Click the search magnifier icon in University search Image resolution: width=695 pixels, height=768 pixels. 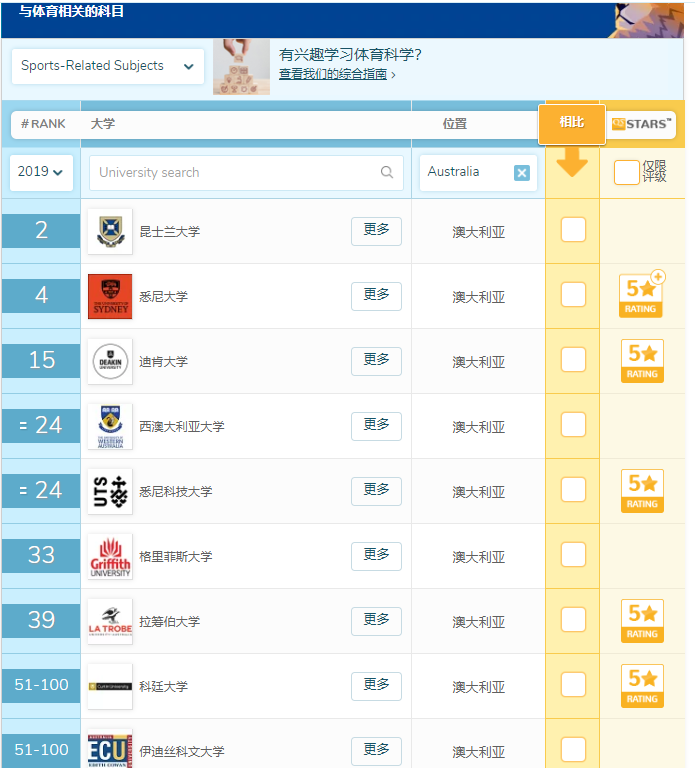[x=387, y=172]
